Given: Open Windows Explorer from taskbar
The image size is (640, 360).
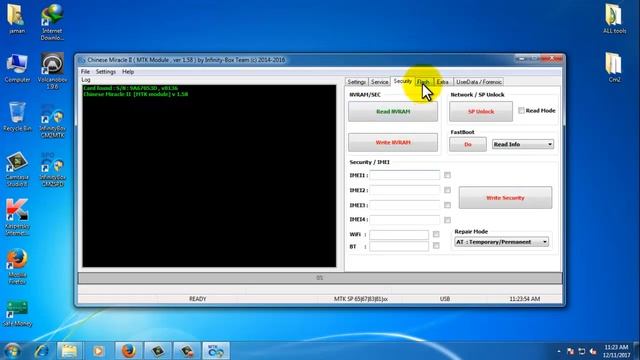Looking at the screenshot, I should [69, 351].
